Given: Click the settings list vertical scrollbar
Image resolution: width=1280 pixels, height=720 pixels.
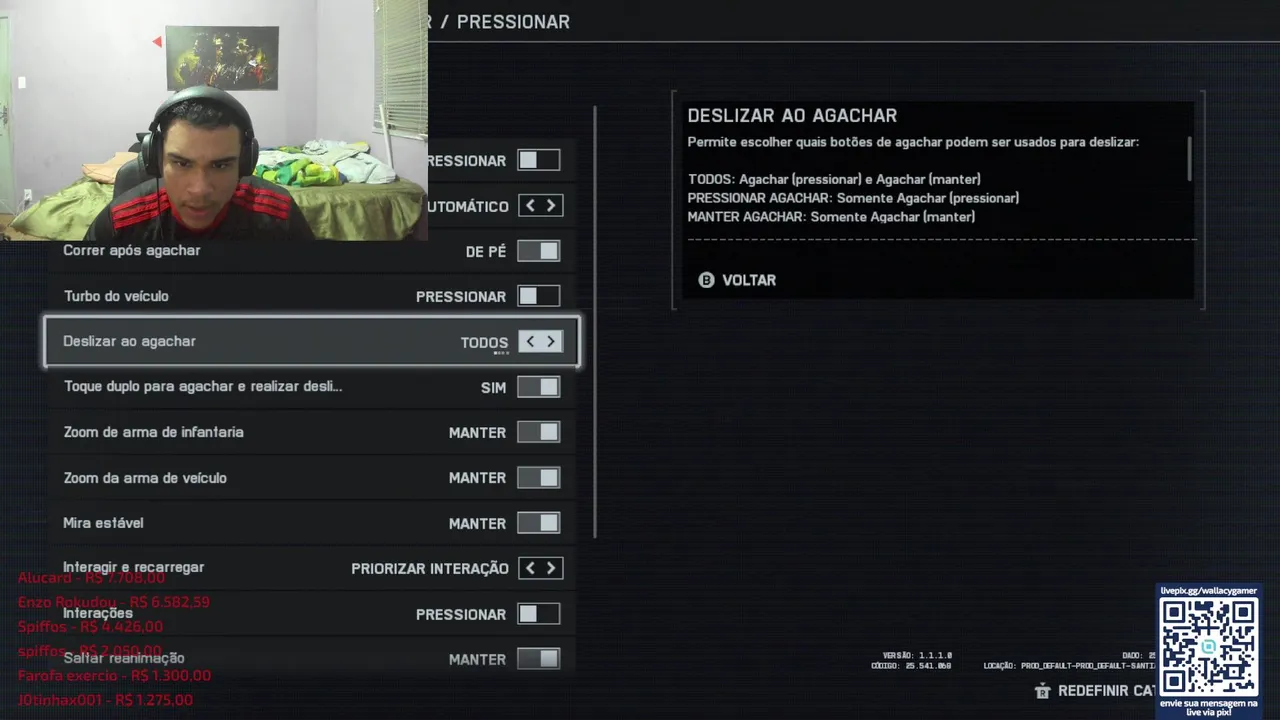Looking at the screenshot, I should click(x=595, y=322).
